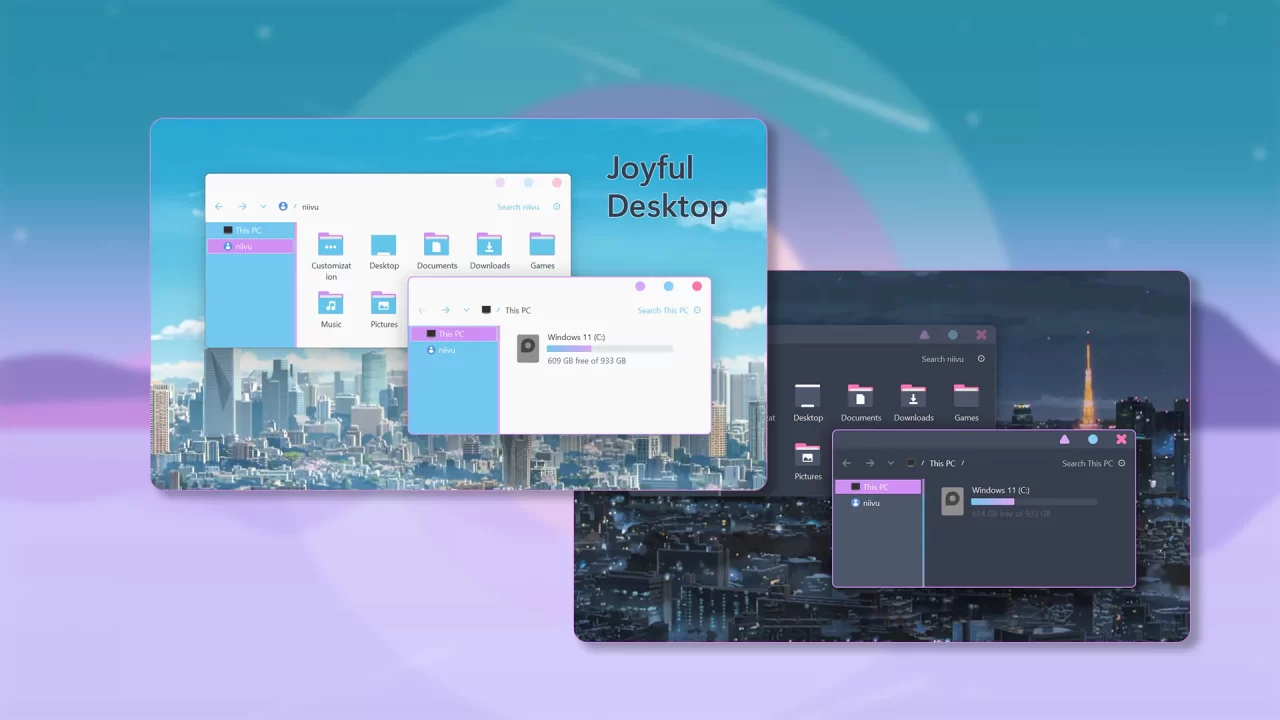Minimize the light This PC window

pyautogui.click(x=640, y=286)
